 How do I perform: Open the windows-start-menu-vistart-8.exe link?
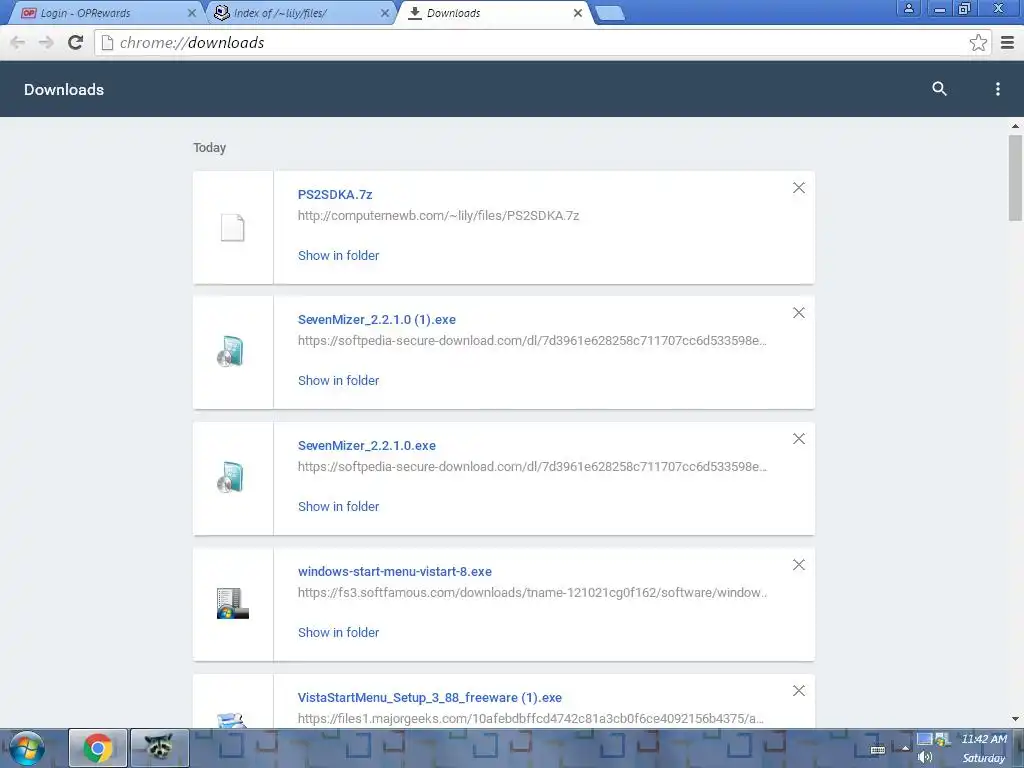395,571
